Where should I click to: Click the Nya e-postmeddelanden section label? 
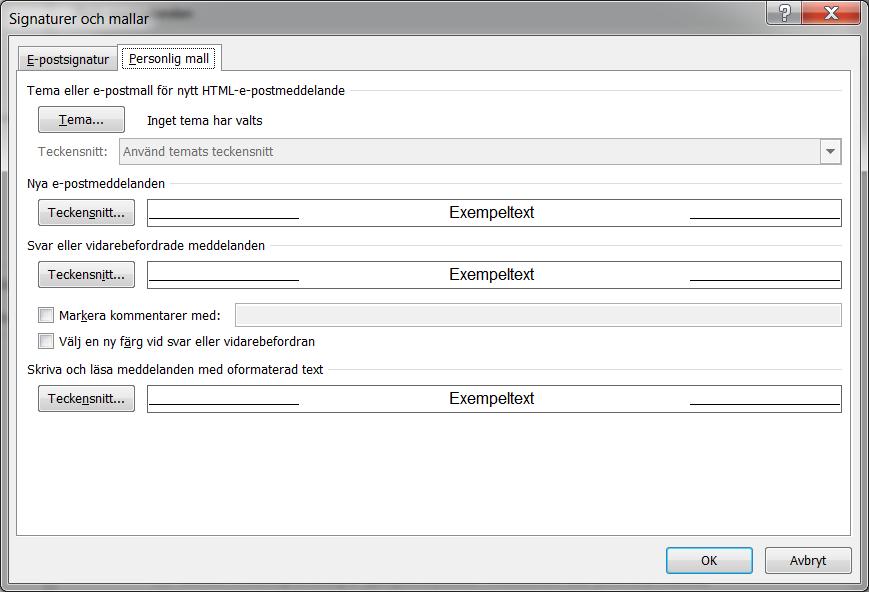(x=96, y=183)
